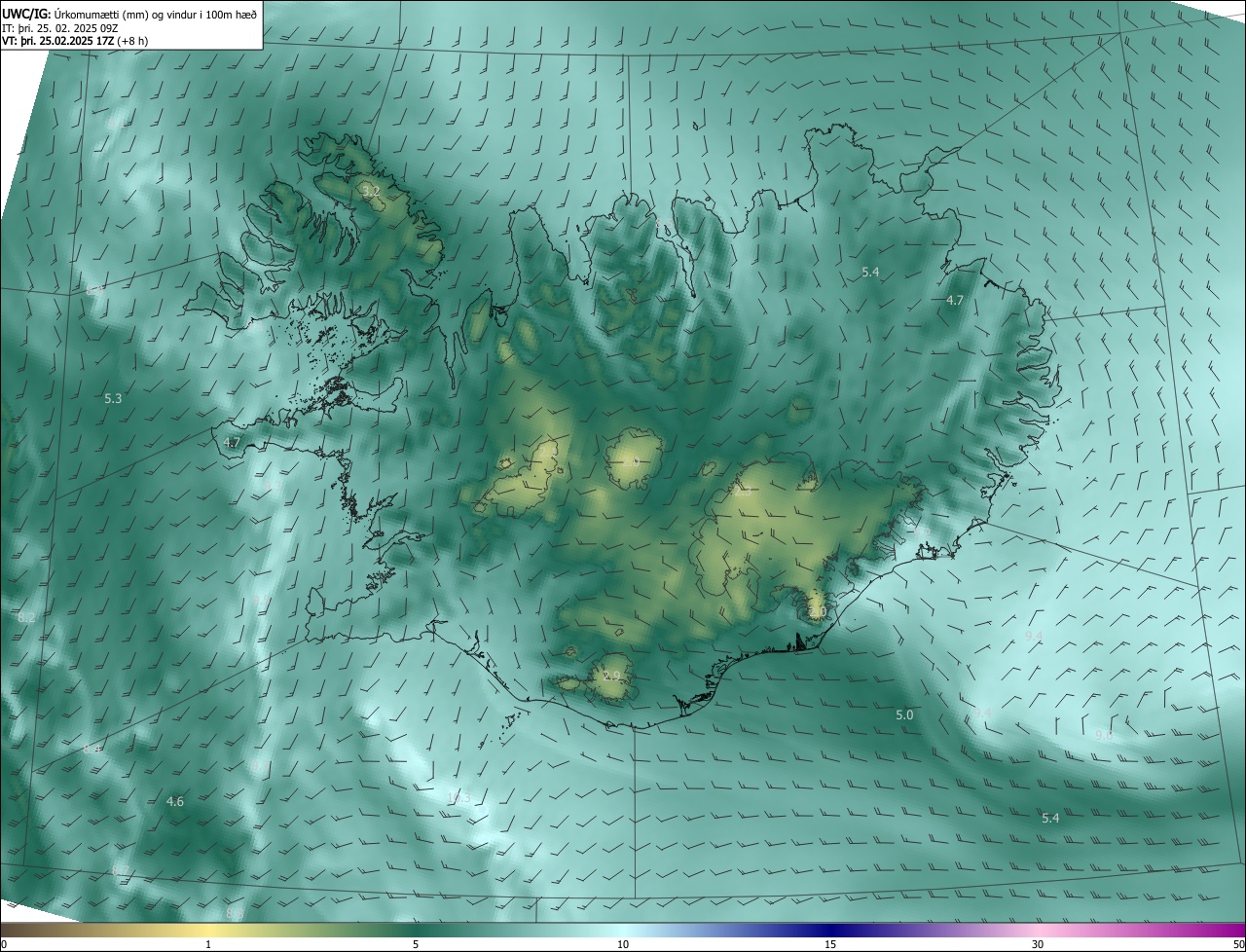The image size is (1246, 952).
Task: Click the 5.0 value label over the sea
Action: 904,714
